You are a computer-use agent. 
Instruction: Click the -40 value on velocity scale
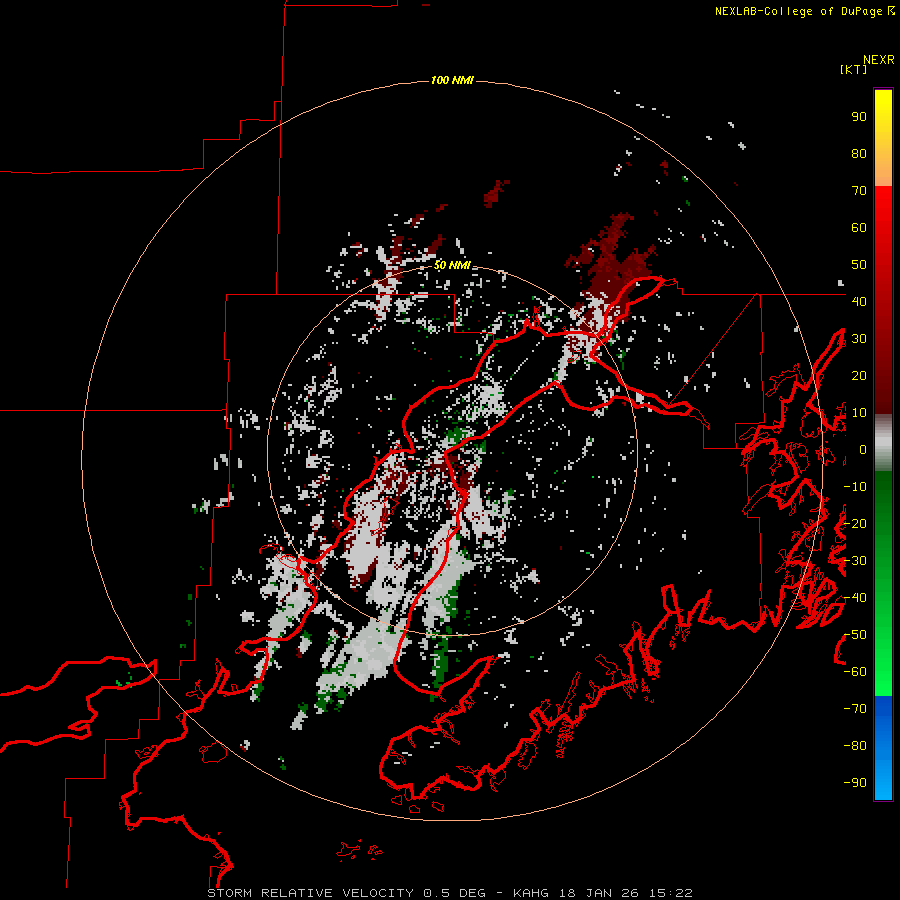pos(855,598)
